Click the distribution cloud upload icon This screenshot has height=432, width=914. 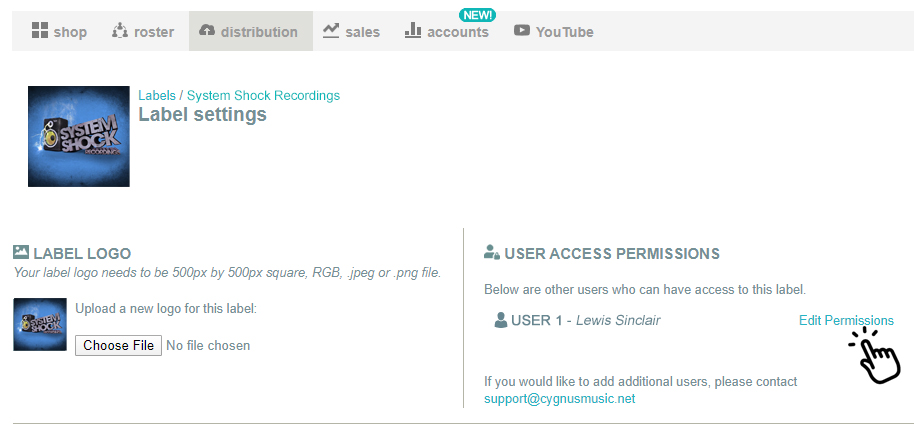coord(207,30)
